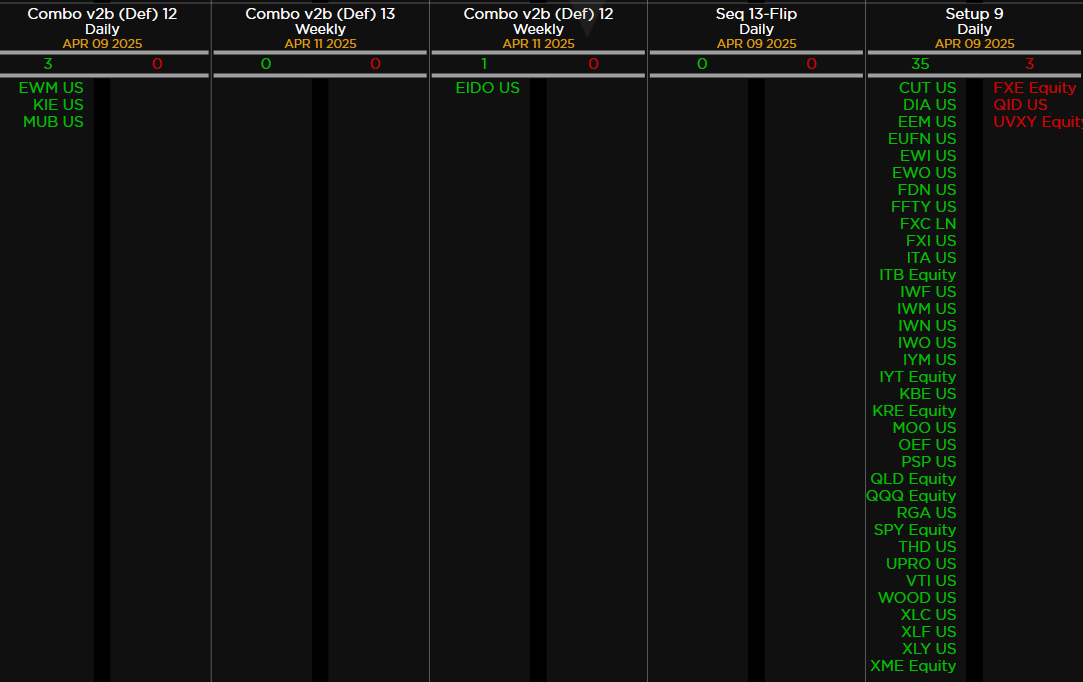This screenshot has width=1083, height=682.
Task: Open the red UVXY Equity entry
Action: point(1038,122)
